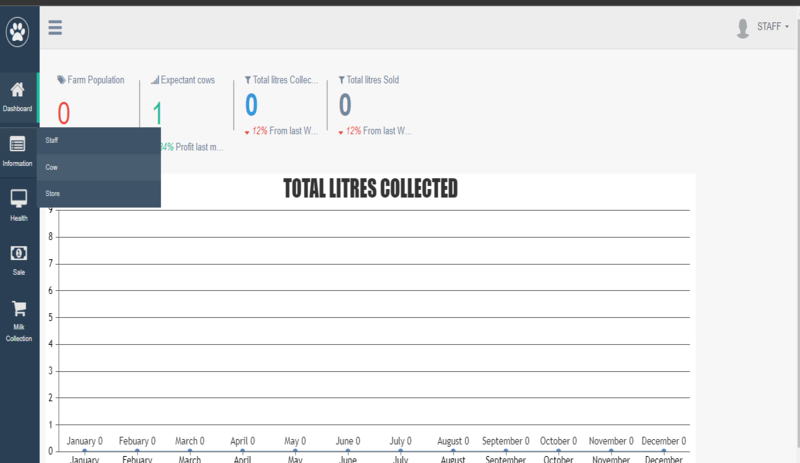Click the Total litres Sold value
This screenshot has width=800, height=463.
coord(345,104)
